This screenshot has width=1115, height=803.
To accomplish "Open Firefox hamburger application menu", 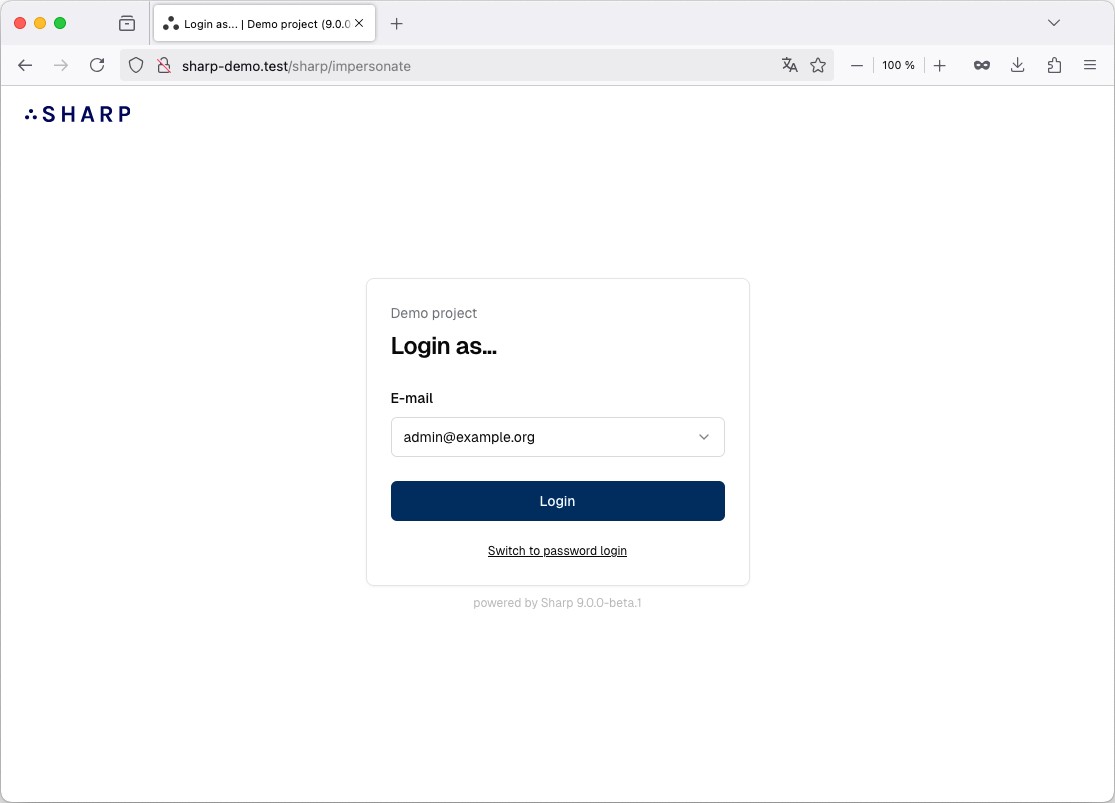I will coord(1089,65).
